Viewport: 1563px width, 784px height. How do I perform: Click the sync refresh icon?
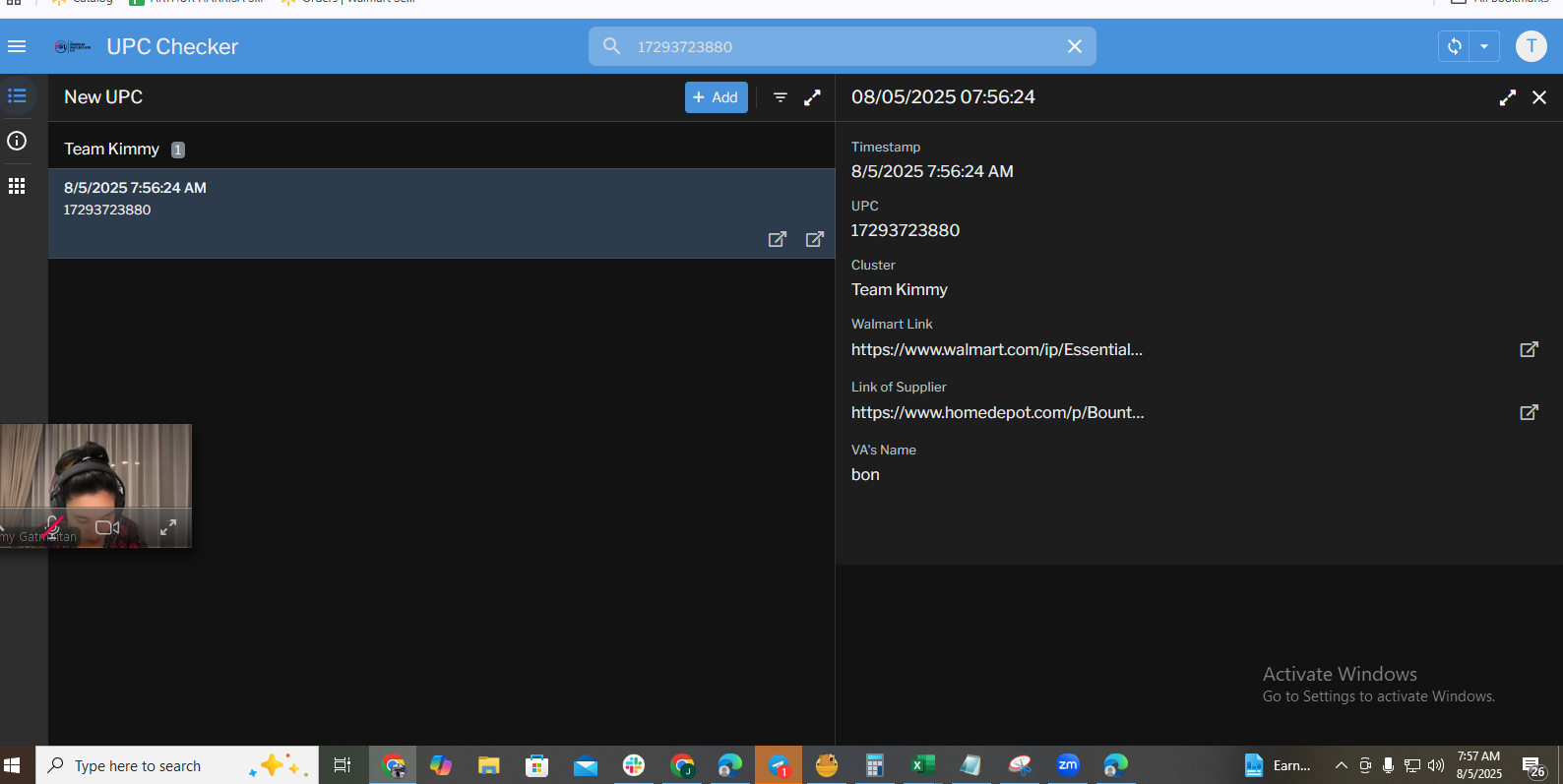click(1454, 46)
